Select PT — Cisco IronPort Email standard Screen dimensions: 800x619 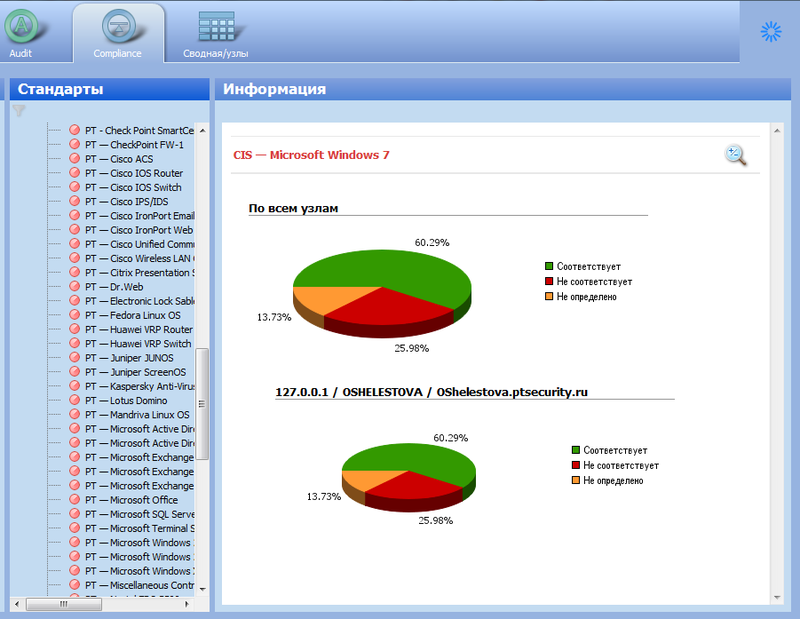coord(139,216)
